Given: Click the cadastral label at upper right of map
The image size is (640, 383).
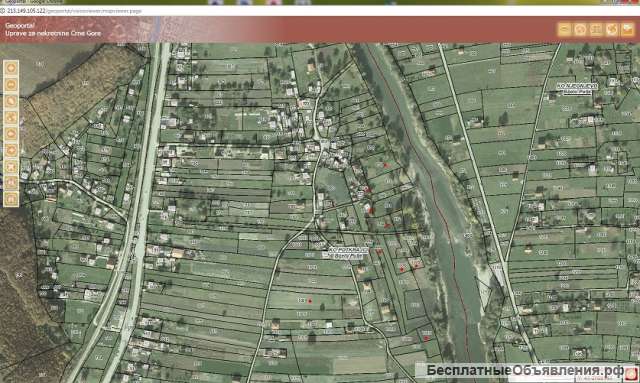Looking at the screenshot, I should [x=577, y=89].
